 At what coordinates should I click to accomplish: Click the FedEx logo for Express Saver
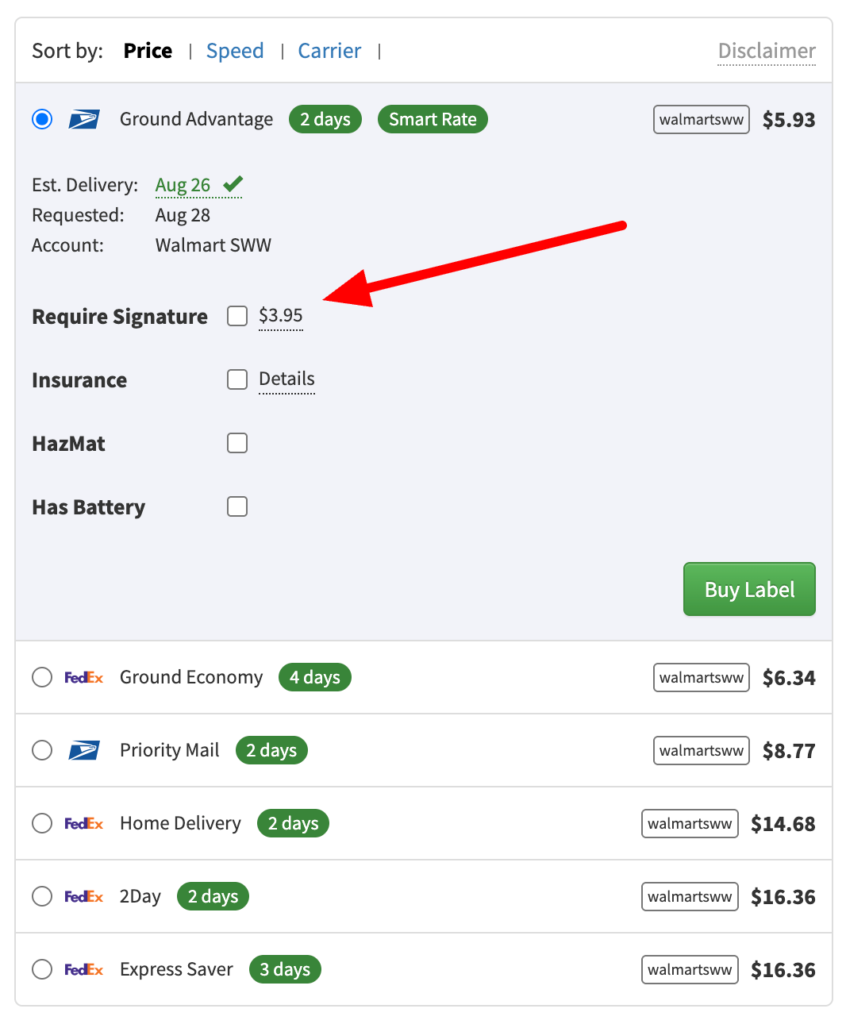tap(84, 970)
